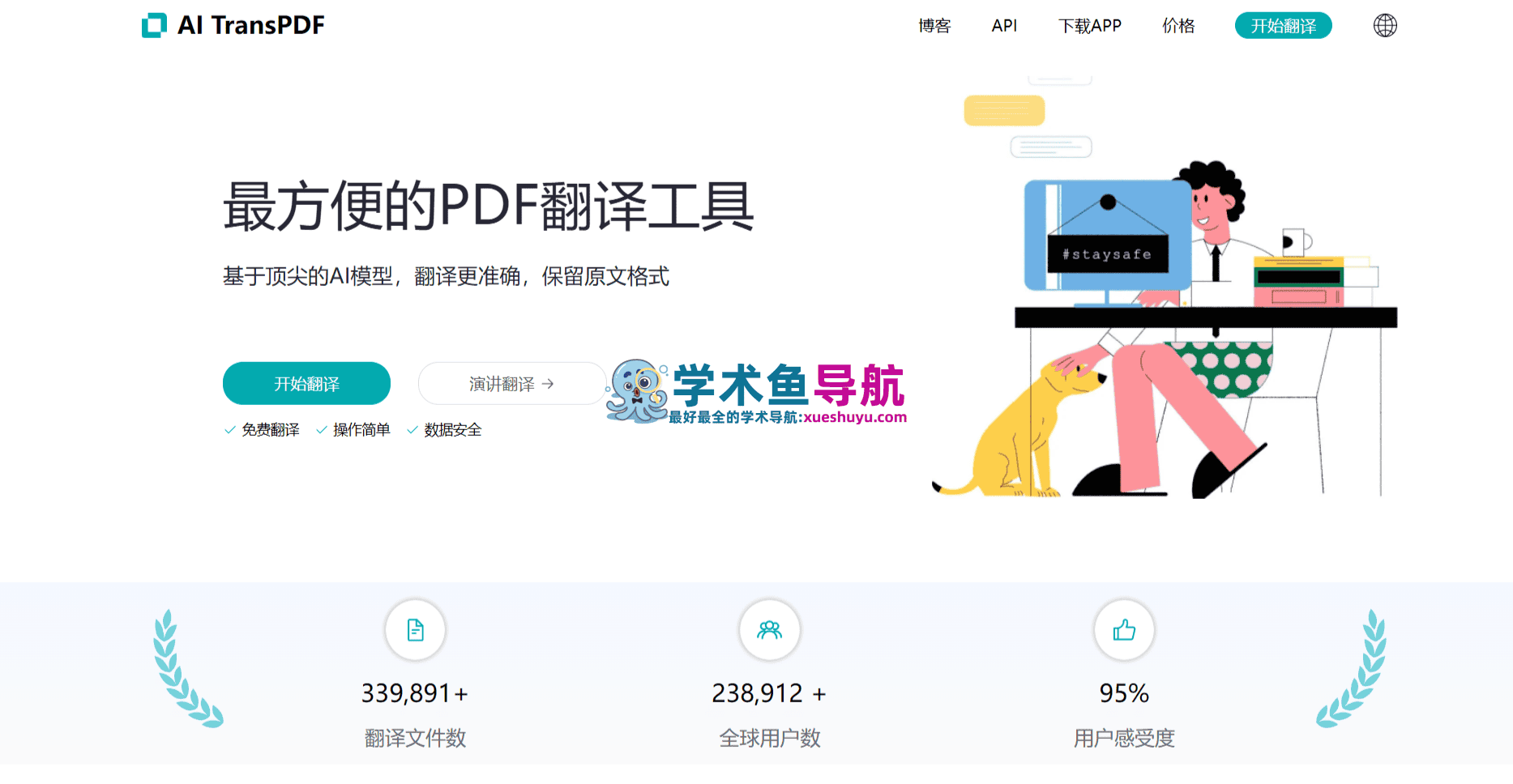
Task: Open the API menu item
Action: click(x=1004, y=26)
